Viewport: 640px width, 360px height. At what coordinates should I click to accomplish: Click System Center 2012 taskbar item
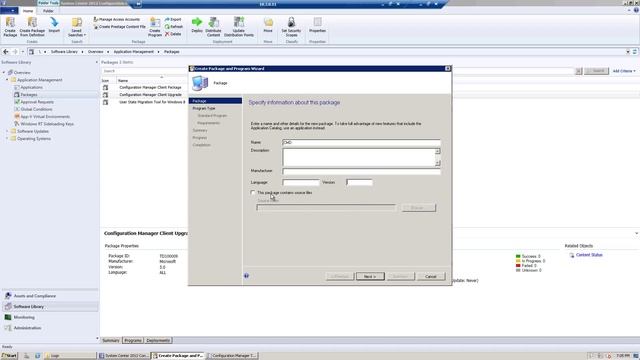(x=124, y=356)
